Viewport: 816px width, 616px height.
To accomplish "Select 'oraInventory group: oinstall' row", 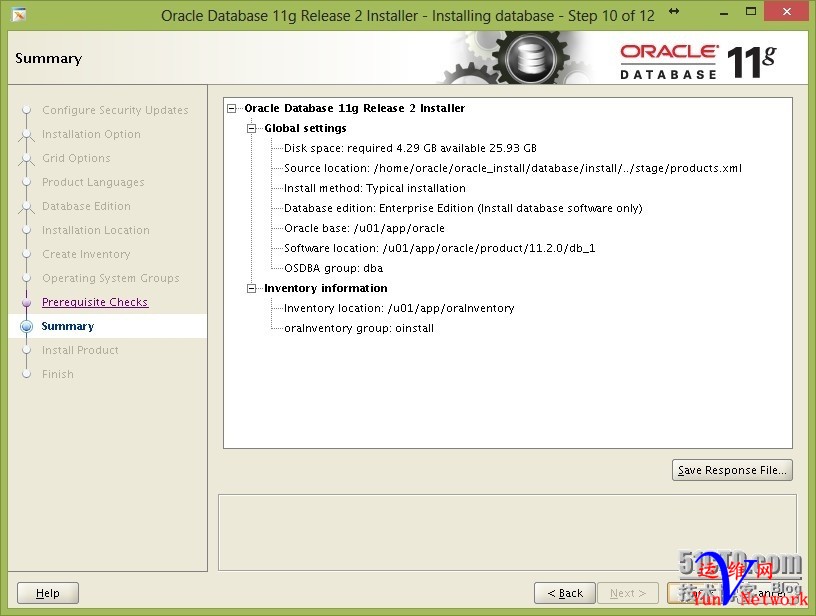I will click(x=359, y=328).
